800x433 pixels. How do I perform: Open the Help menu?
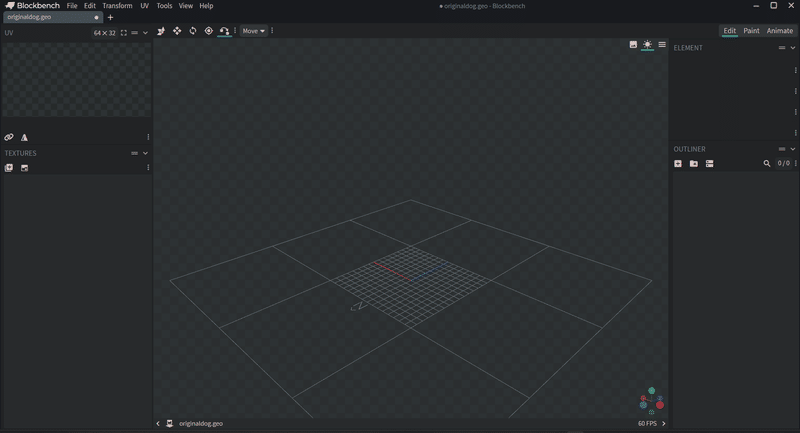tap(206, 6)
